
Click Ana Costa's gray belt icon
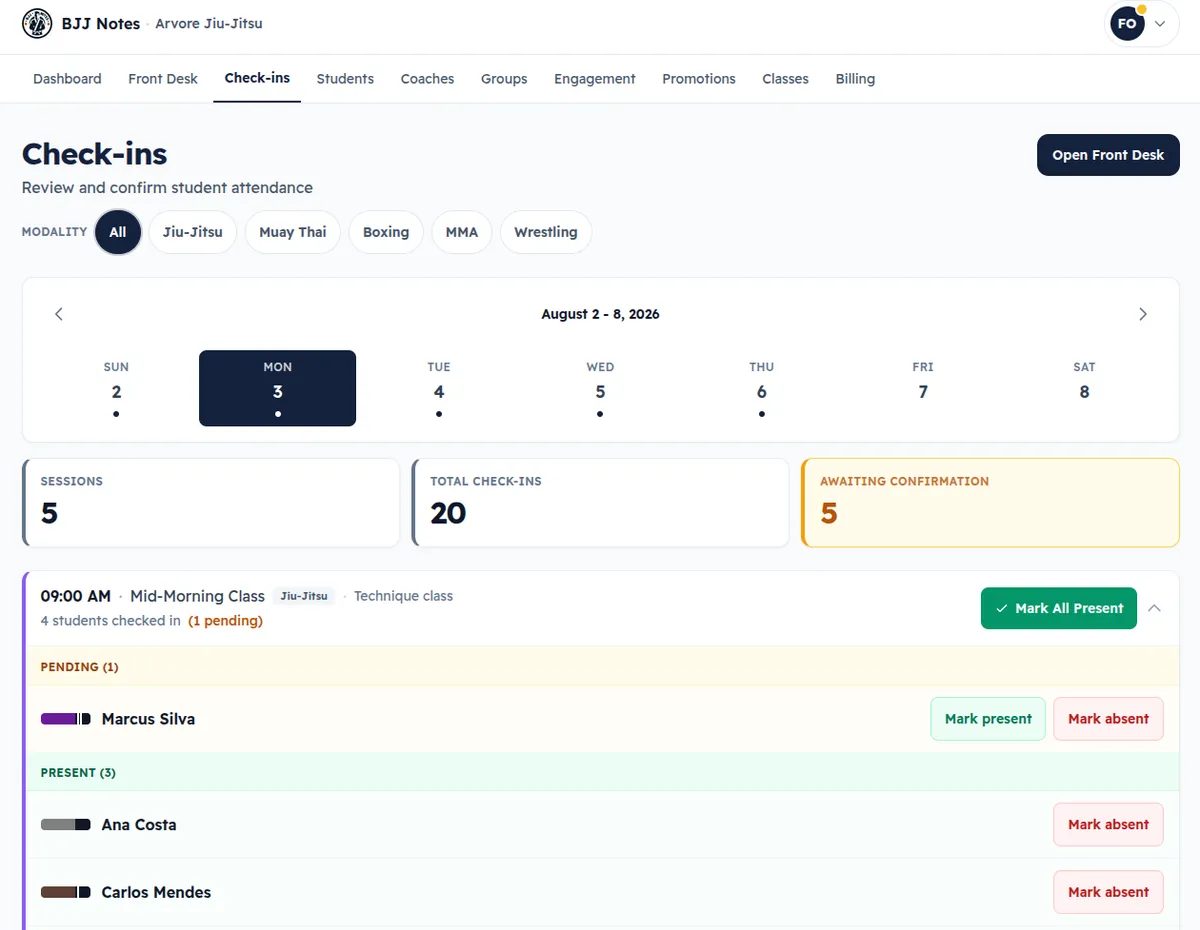66,825
